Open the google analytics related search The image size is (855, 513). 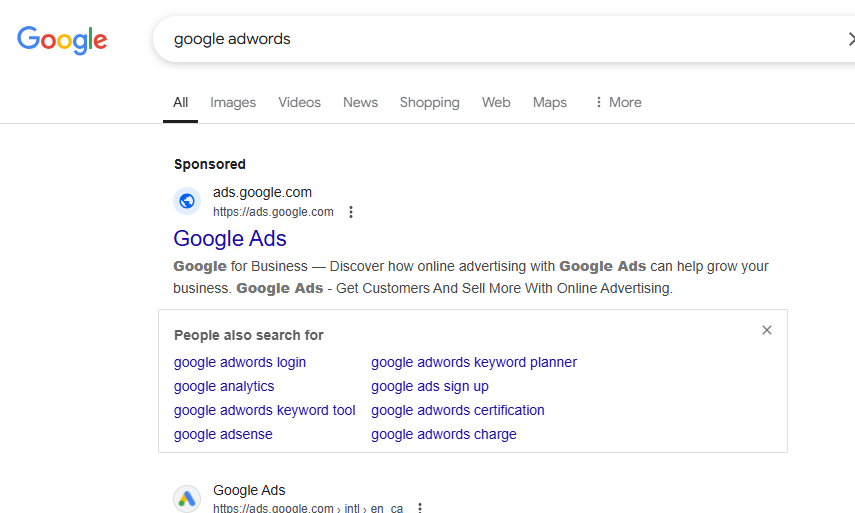click(224, 387)
